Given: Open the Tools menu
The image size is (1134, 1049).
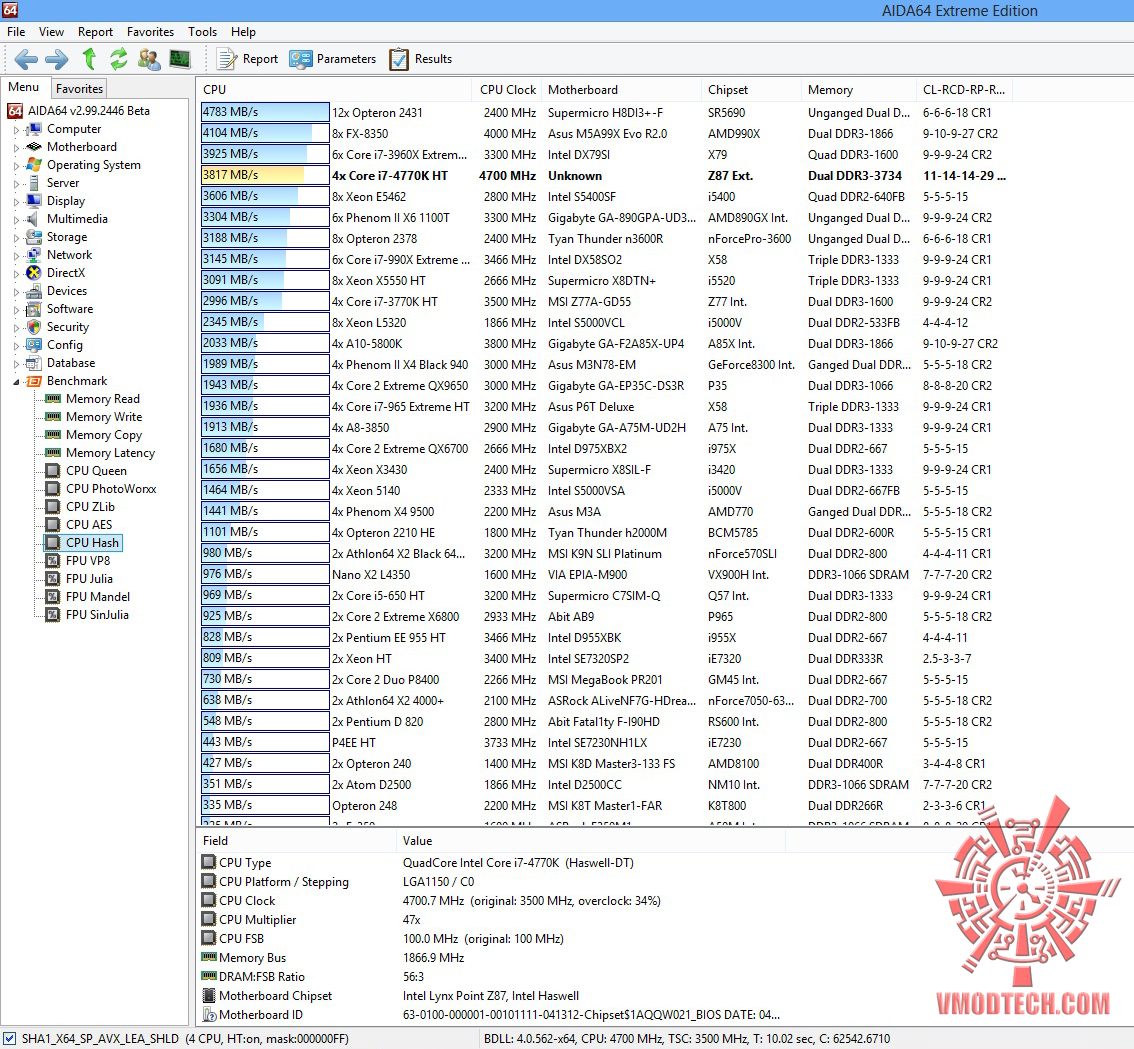Looking at the screenshot, I should click(202, 32).
